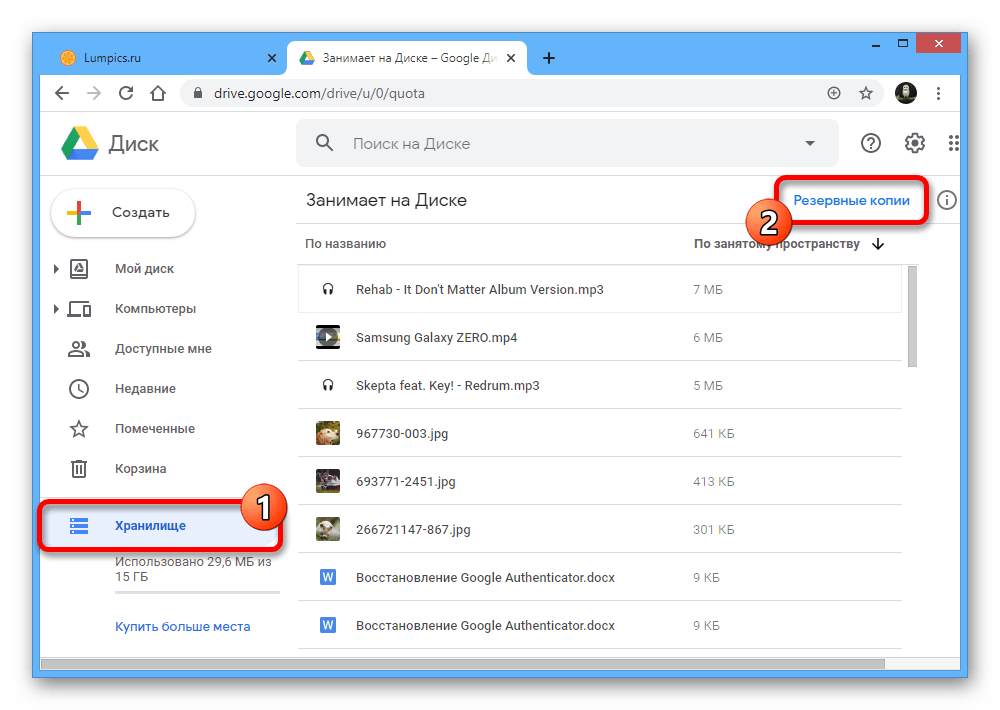Viewport: 1000px width, 710px height.
Task: Click the vertical file list scrollbar
Action: click(x=912, y=316)
